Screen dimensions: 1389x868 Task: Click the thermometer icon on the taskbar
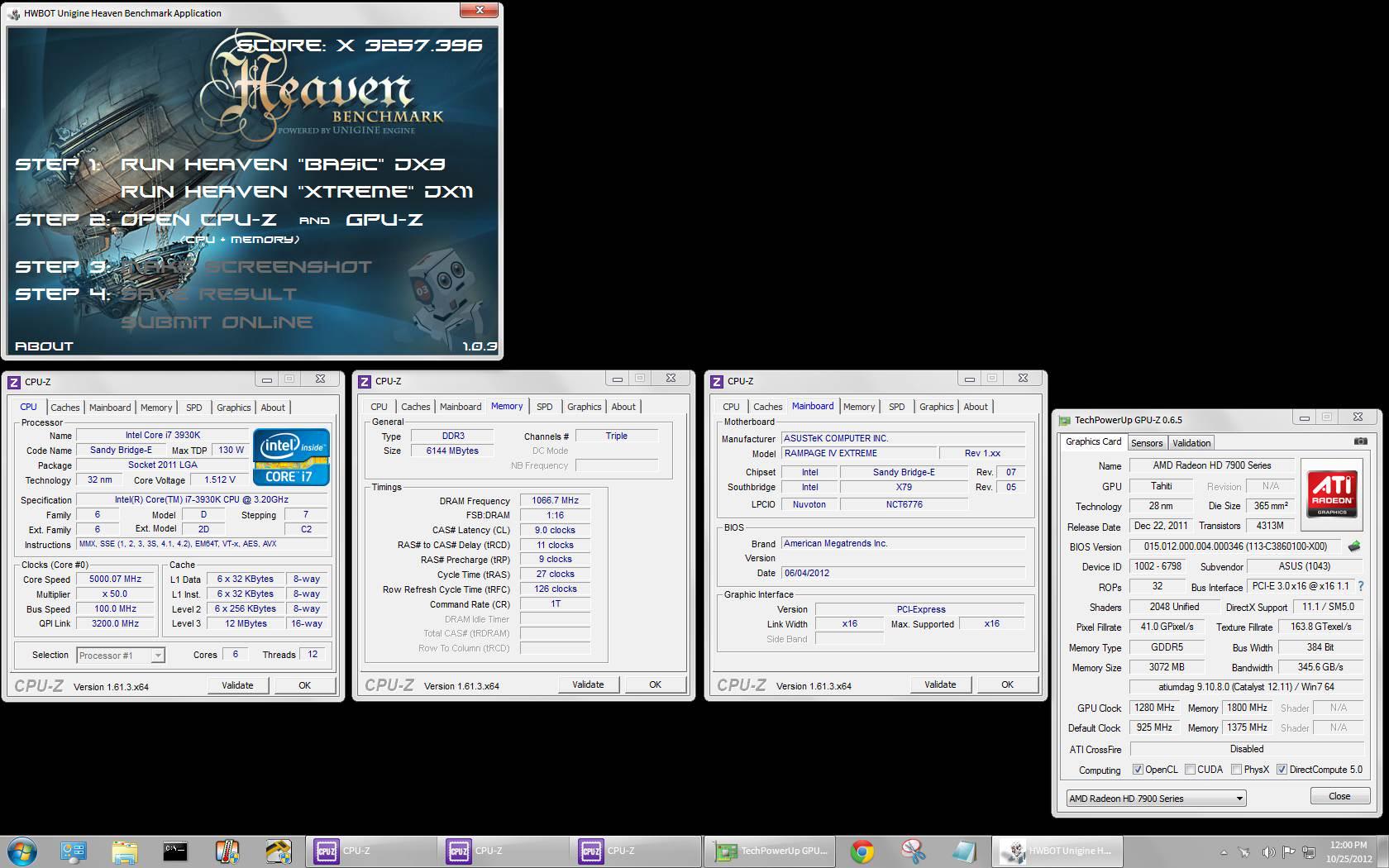click(227, 851)
